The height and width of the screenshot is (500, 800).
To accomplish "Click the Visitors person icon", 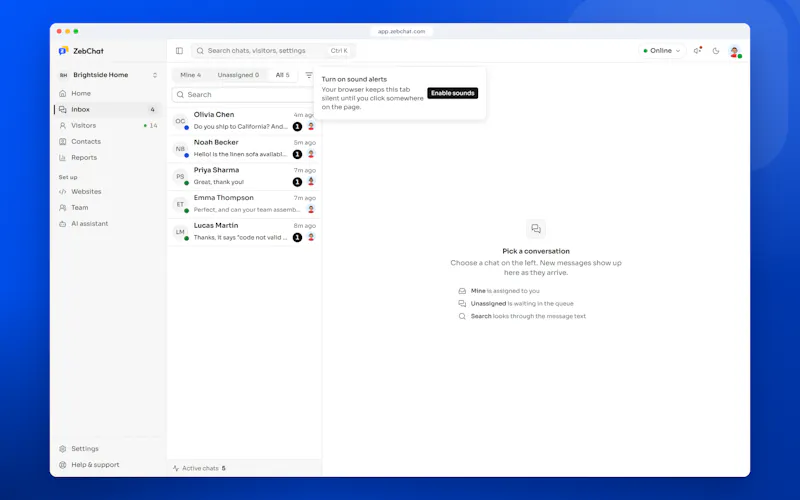I will tap(63, 126).
